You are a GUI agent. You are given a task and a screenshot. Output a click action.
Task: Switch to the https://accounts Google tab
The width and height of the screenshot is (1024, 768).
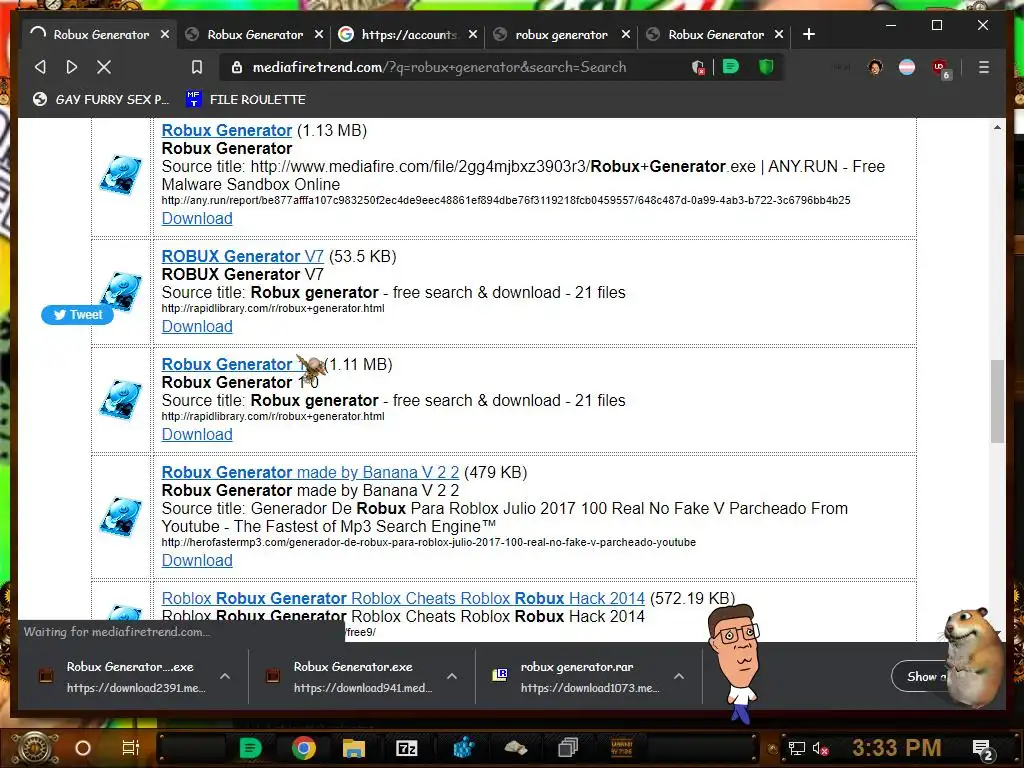[409, 35]
